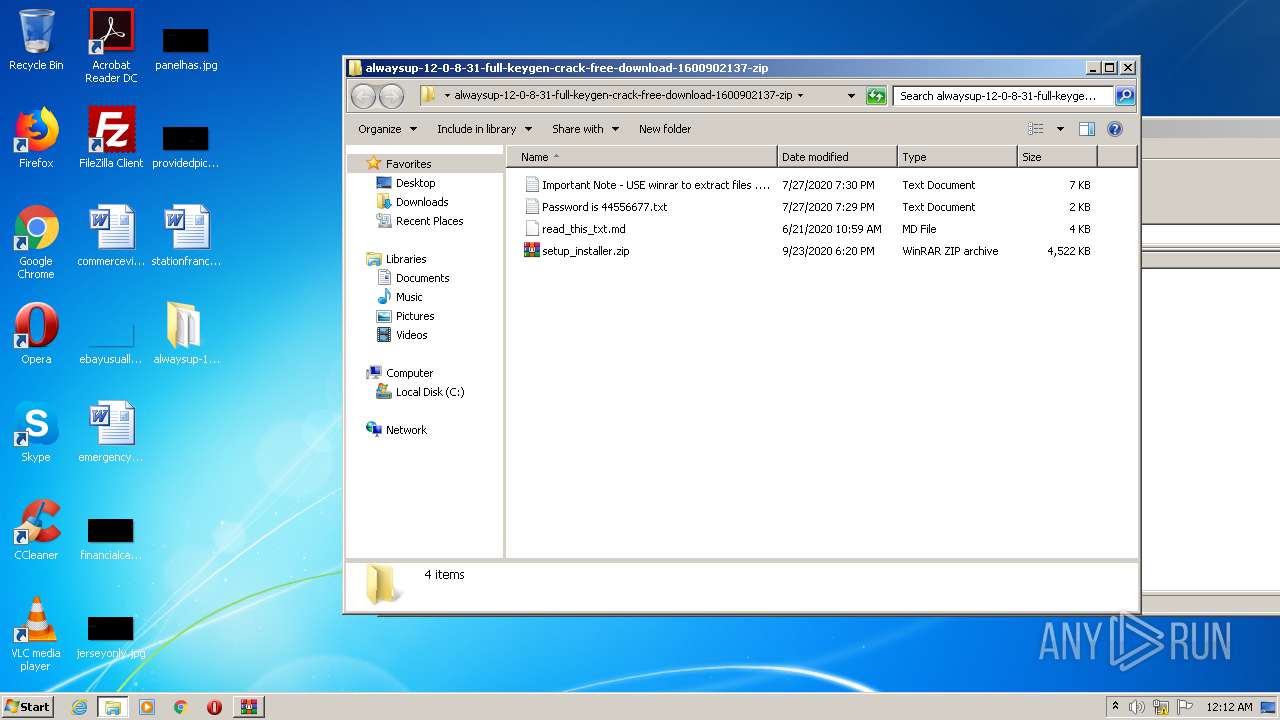Open FileZilla Client desktop shortcut
The width and height of the screenshot is (1280, 720).
[x=111, y=138]
